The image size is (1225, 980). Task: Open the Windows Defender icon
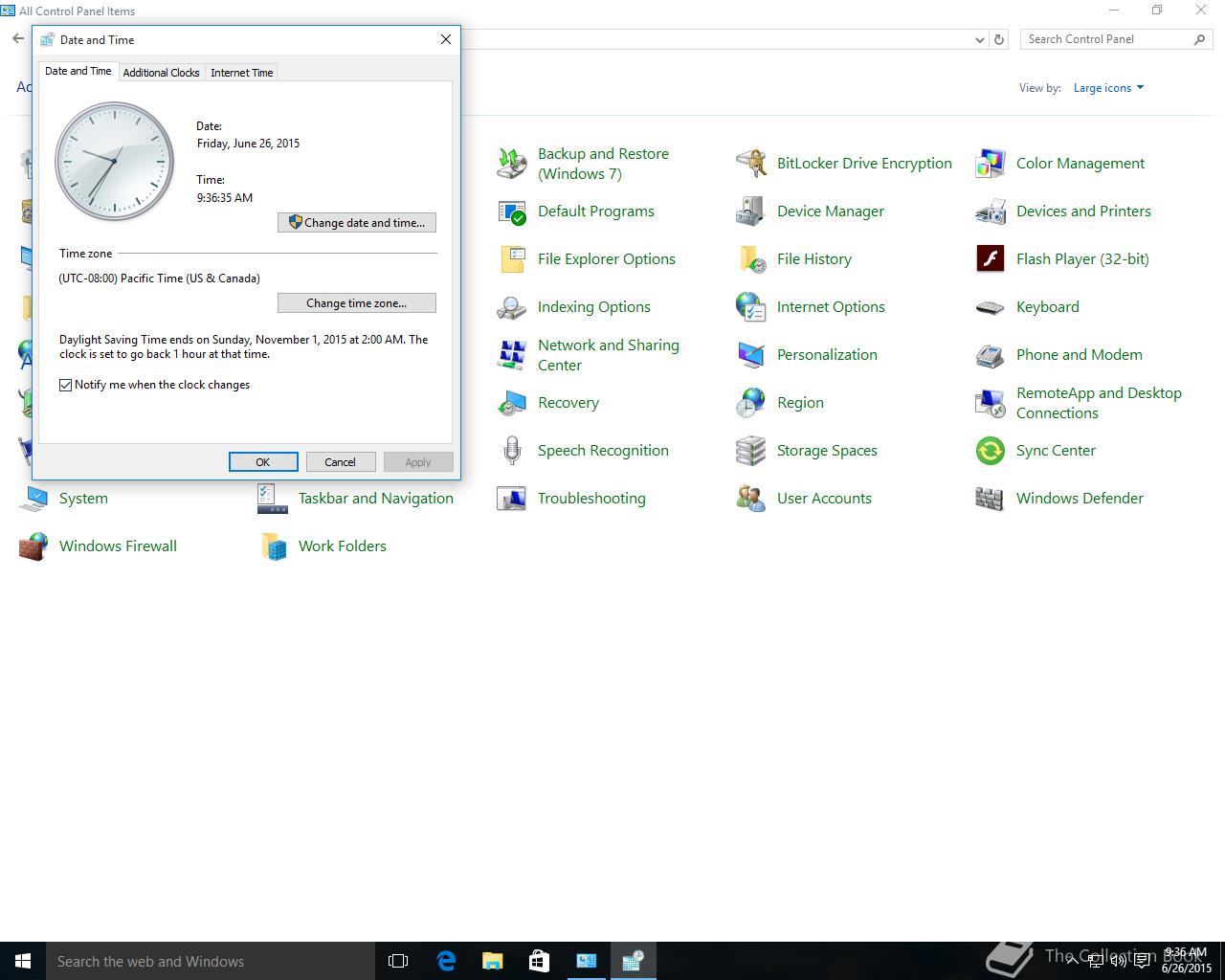[991, 499]
